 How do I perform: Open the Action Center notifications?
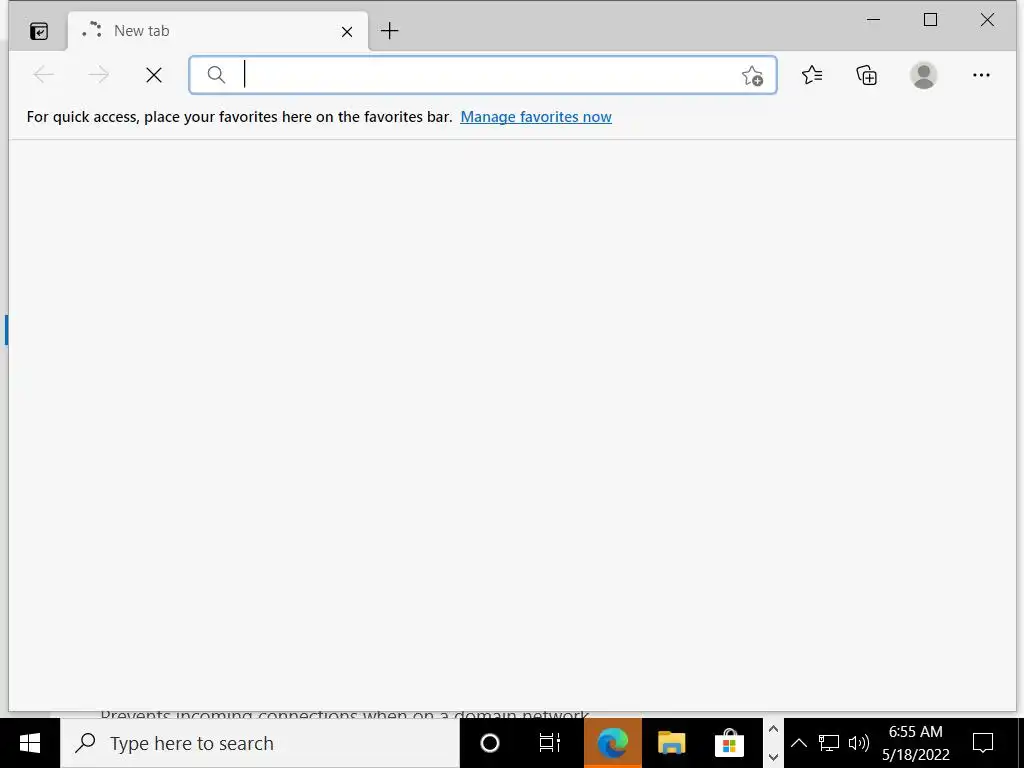click(x=983, y=743)
